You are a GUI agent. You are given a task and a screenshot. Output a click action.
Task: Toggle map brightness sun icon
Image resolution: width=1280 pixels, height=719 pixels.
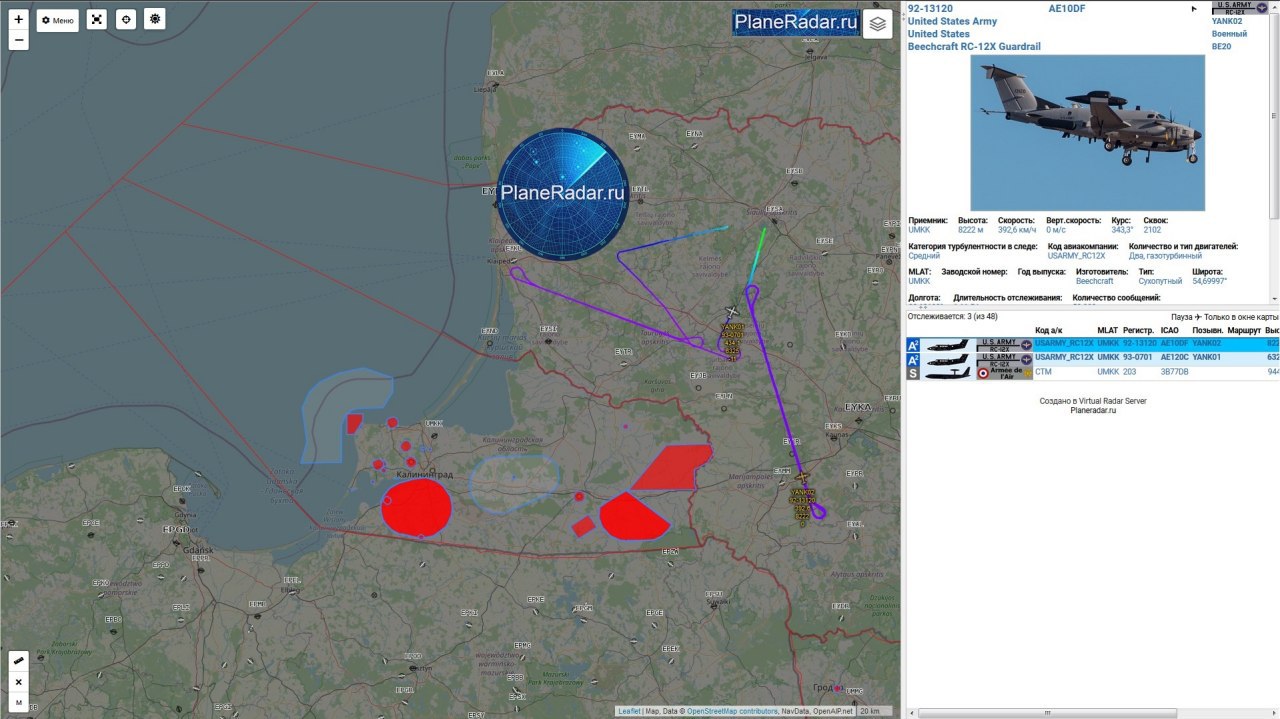(154, 20)
